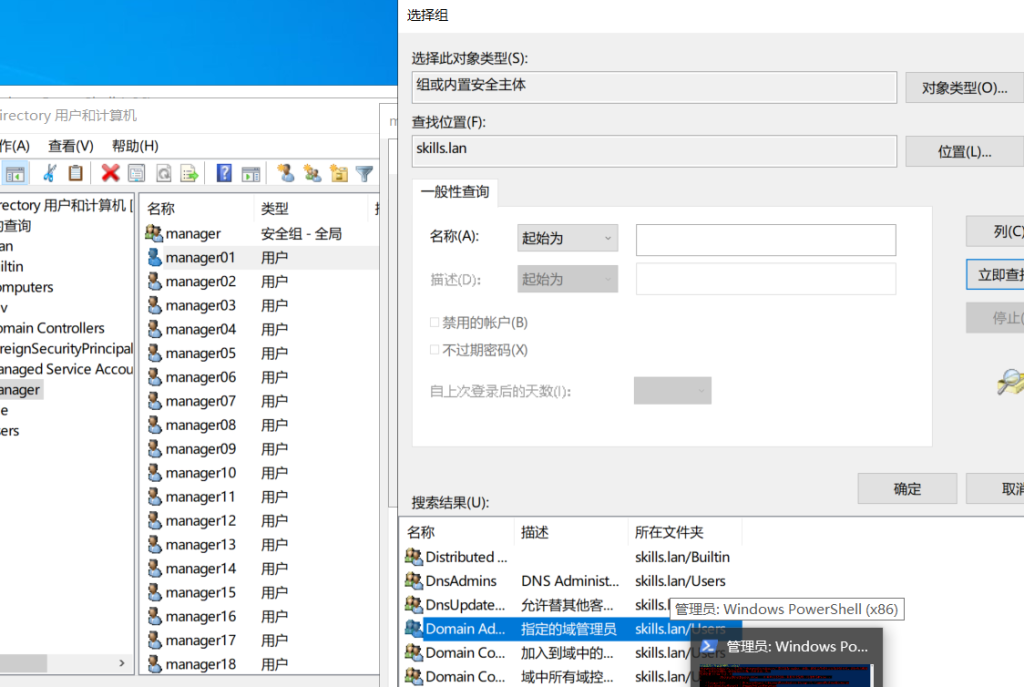Select DnsAdmins in the search results
This screenshot has height=687, width=1024.
click(x=461, y=581)
